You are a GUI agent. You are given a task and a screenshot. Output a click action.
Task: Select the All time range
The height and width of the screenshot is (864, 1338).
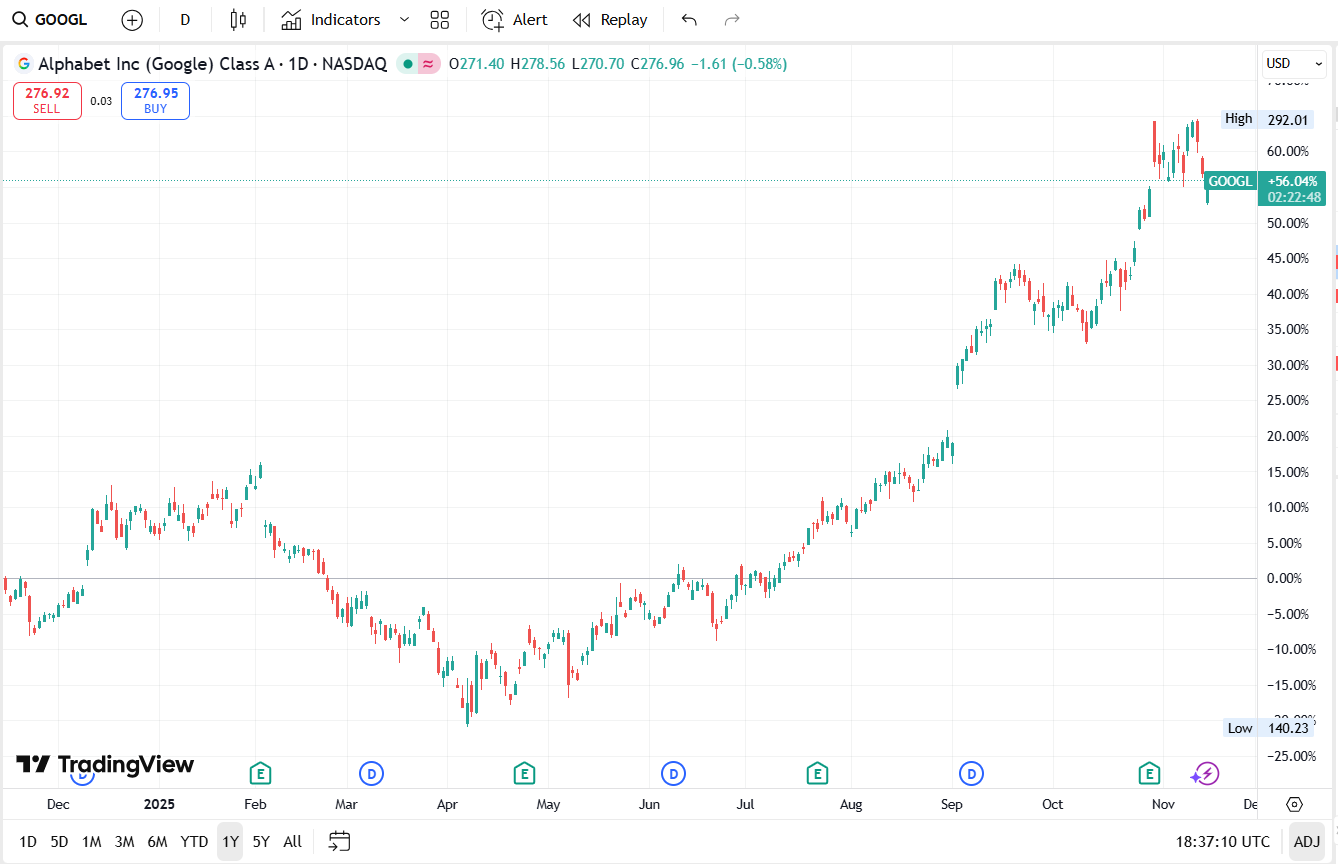[x=292, y=842]
